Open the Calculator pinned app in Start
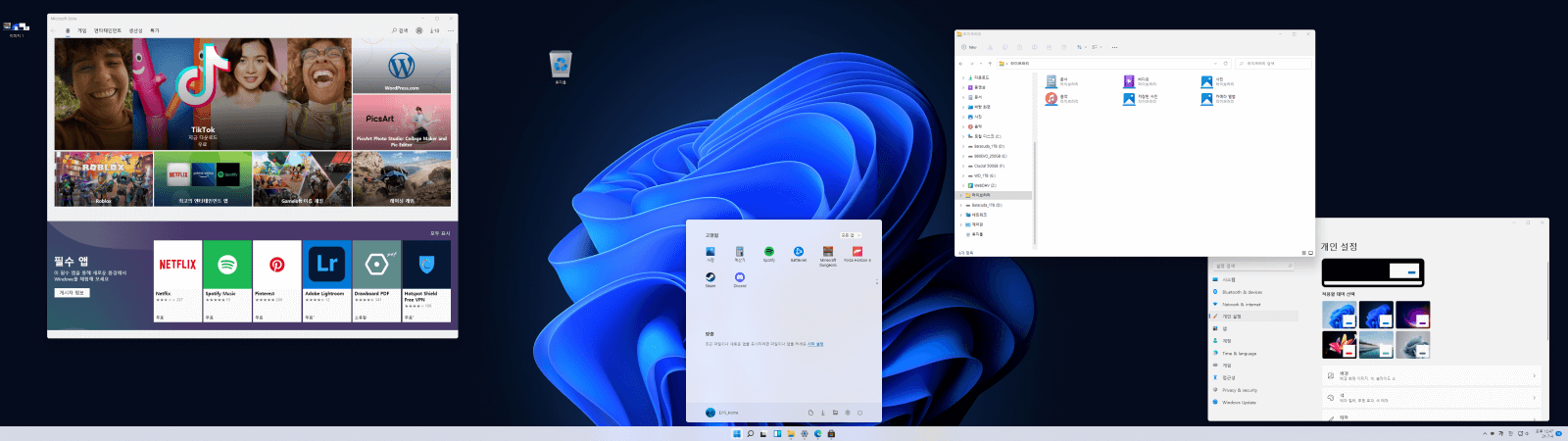The image size is (1568, 441). 740,254
